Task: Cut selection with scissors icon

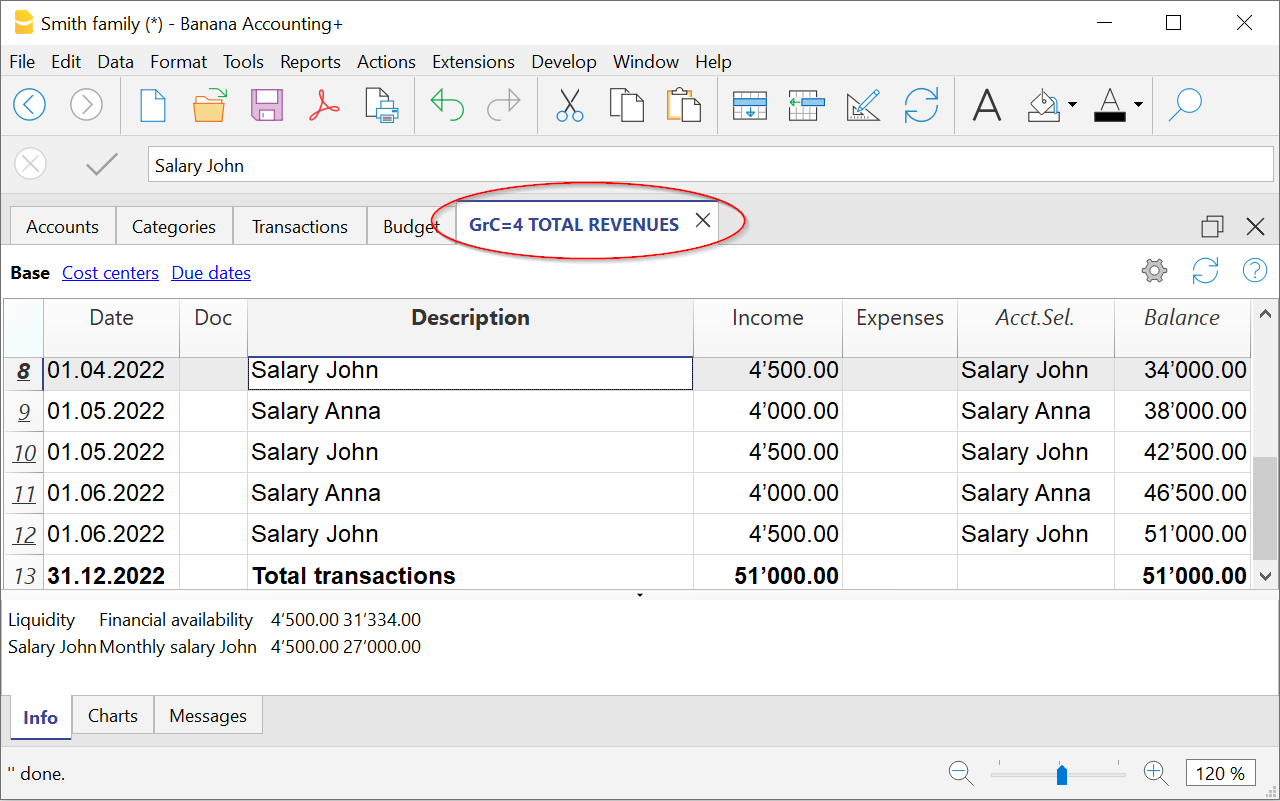Action: pos(569,104)
